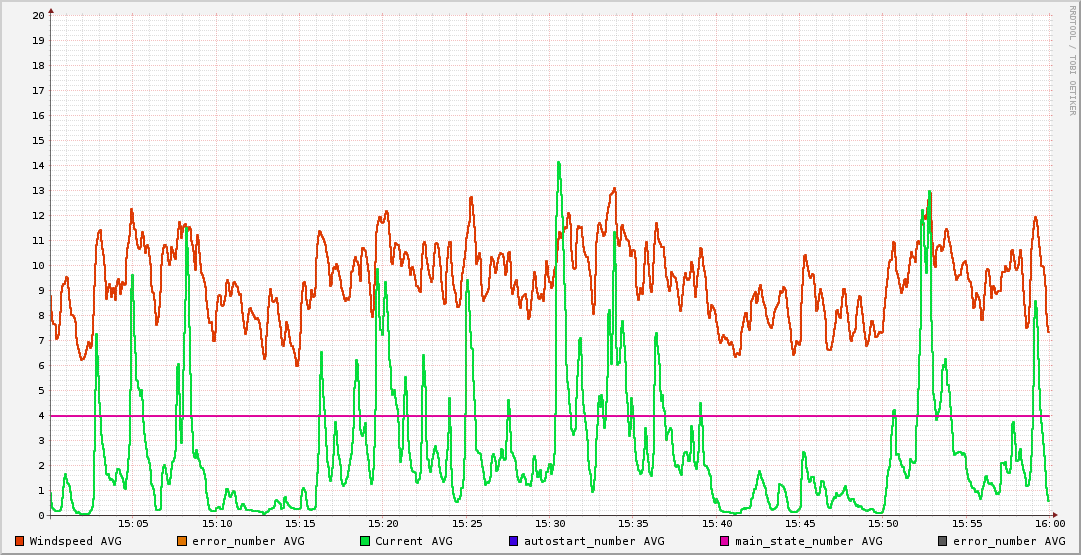Click the 15:30 time axis label
1081x555 pixels.
tap(550, 523)
